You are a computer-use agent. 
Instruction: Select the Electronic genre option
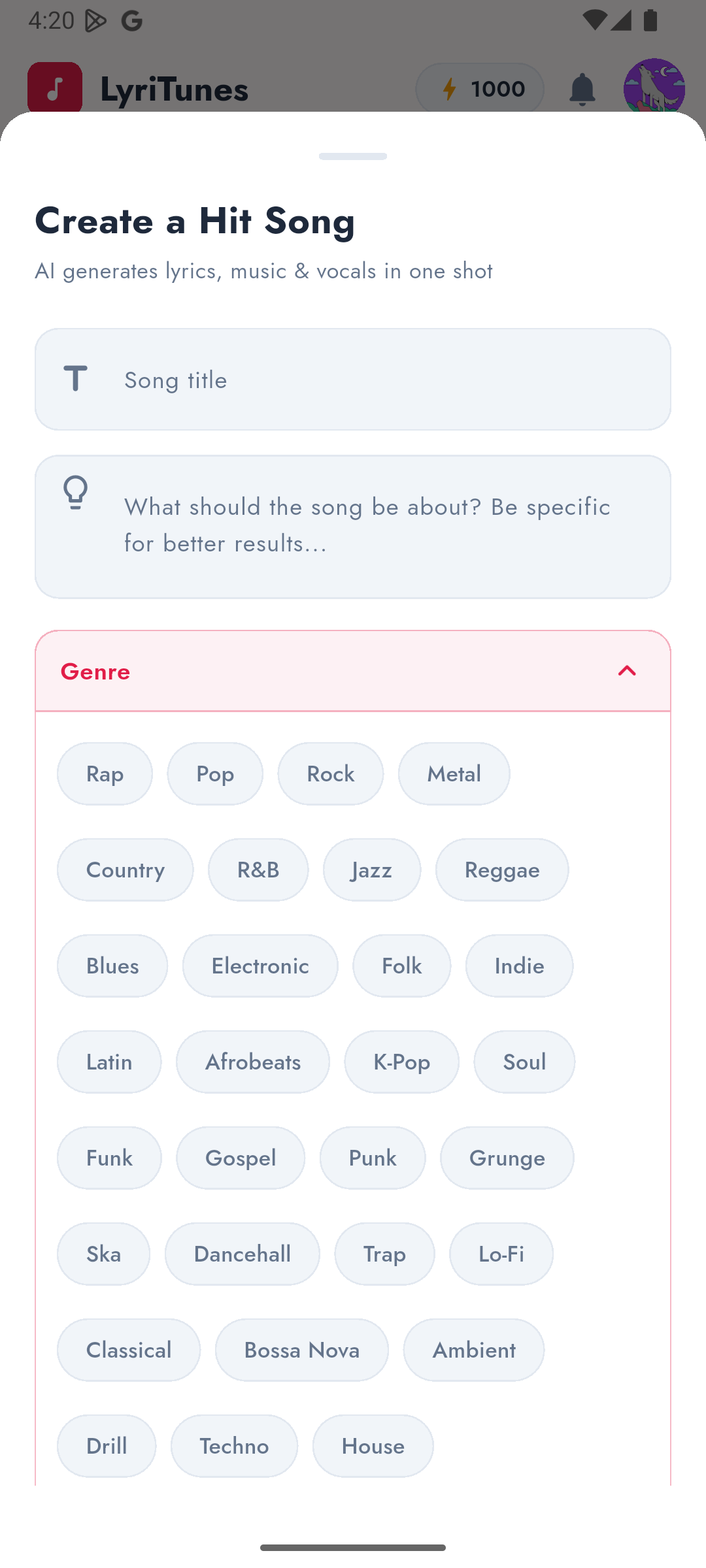[260, 966]
